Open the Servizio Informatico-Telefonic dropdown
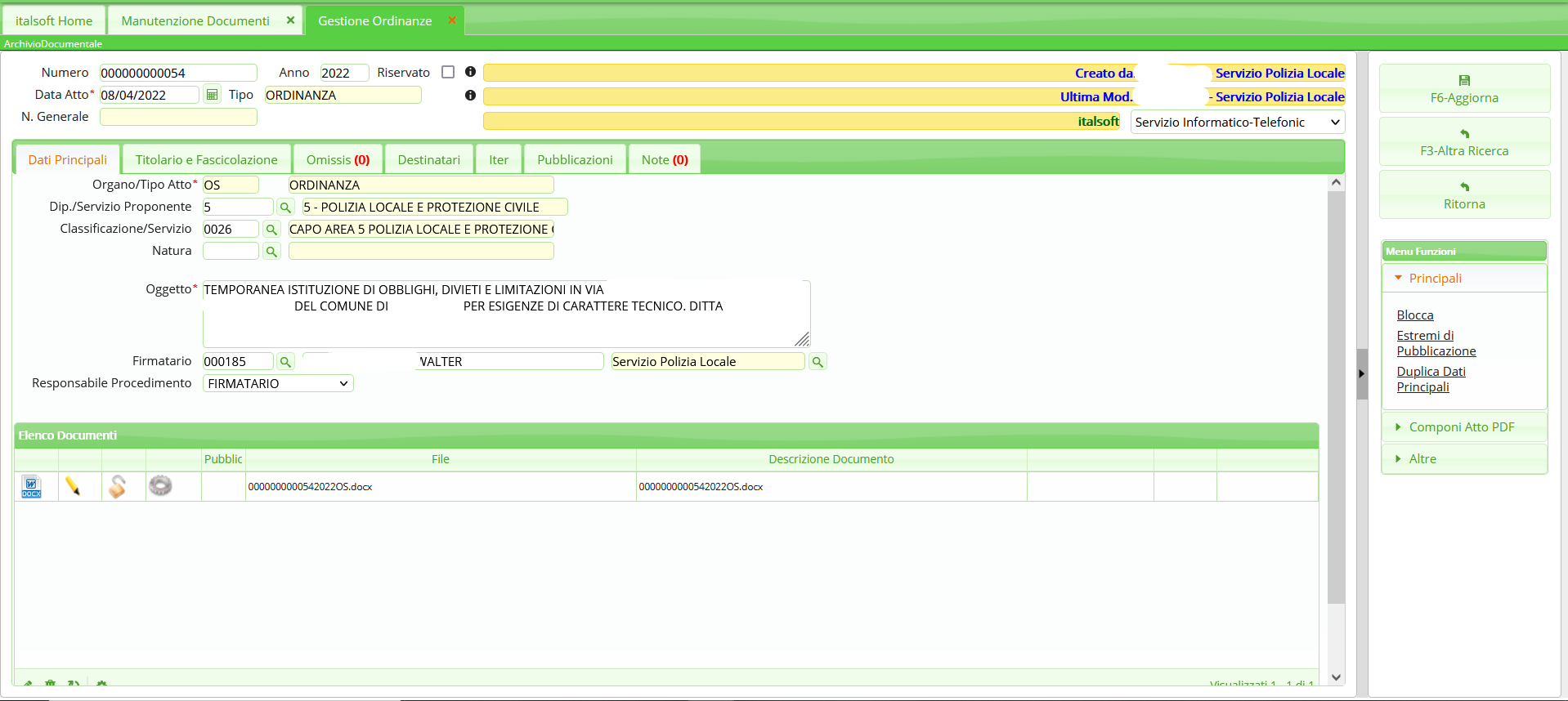The height and width of the screenshot is (701, 1568). tap(1238, 123)
